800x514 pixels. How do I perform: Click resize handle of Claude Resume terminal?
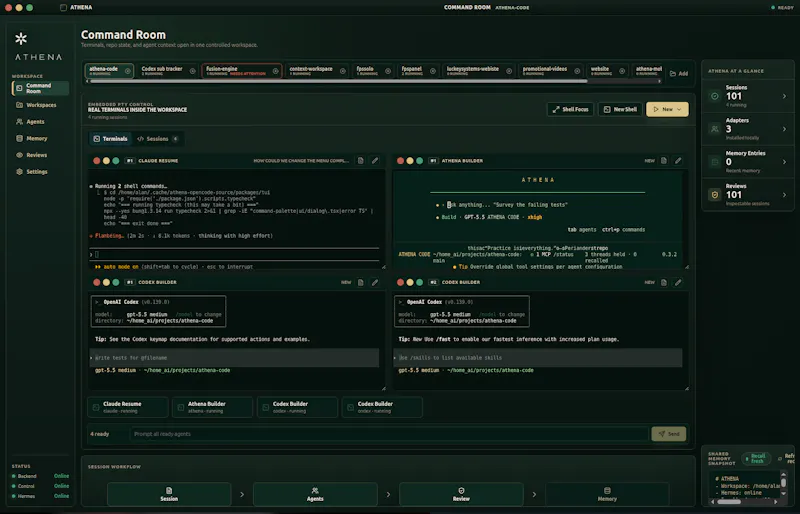[384, 266]
